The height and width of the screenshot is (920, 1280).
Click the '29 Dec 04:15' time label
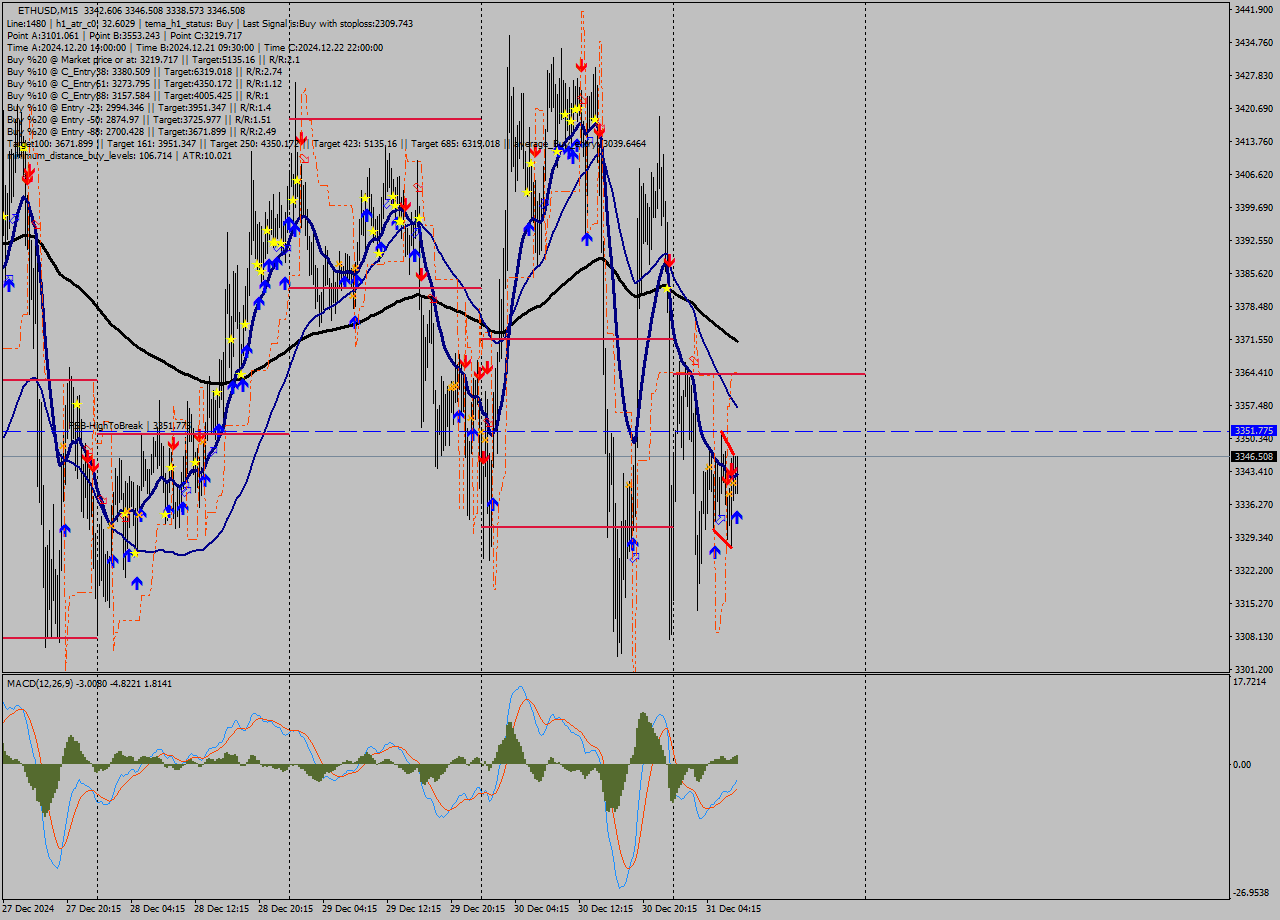350,909
